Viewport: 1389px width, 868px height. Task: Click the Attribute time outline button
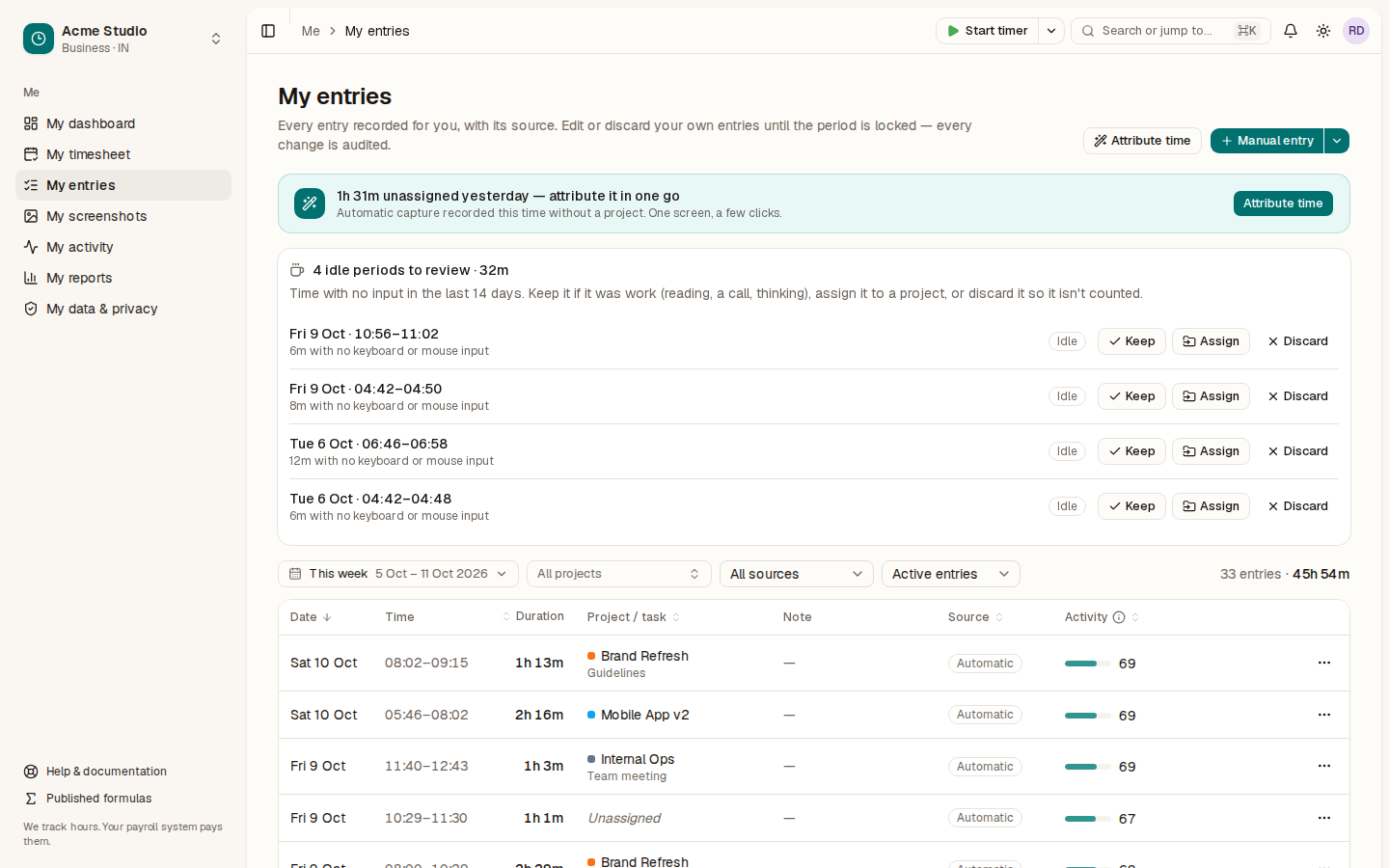pos(1142,141)
